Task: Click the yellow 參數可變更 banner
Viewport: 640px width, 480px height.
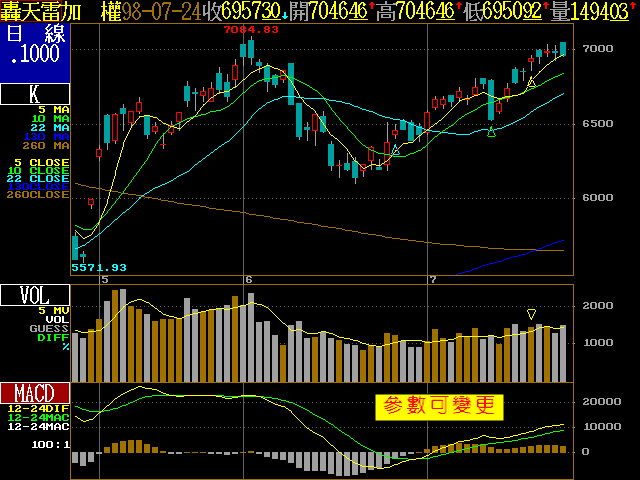Action: coord(439,406)
